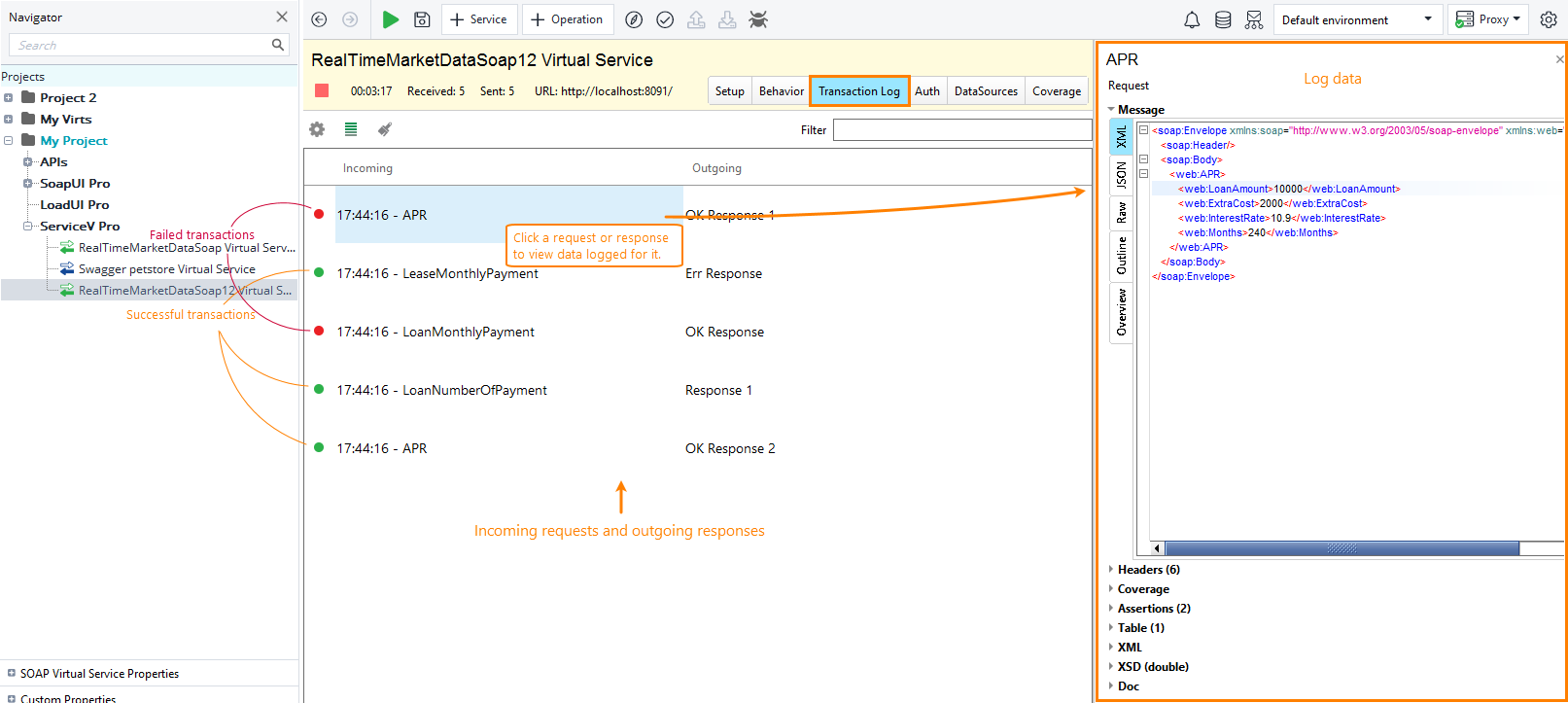
Task: Clear the transaction log with the broom icon
Action: (x=385, y=129)
